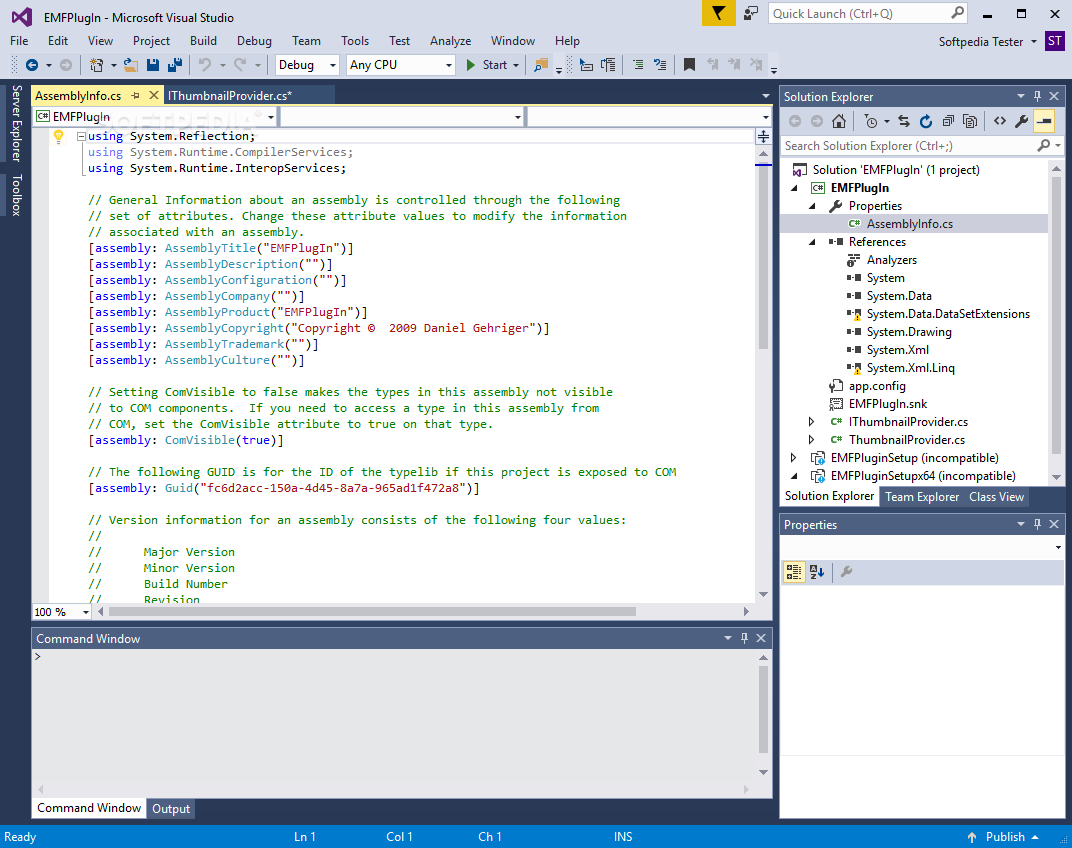Open the Server Explorer side tab
The image size is (1072, 848).
point(16,123)
